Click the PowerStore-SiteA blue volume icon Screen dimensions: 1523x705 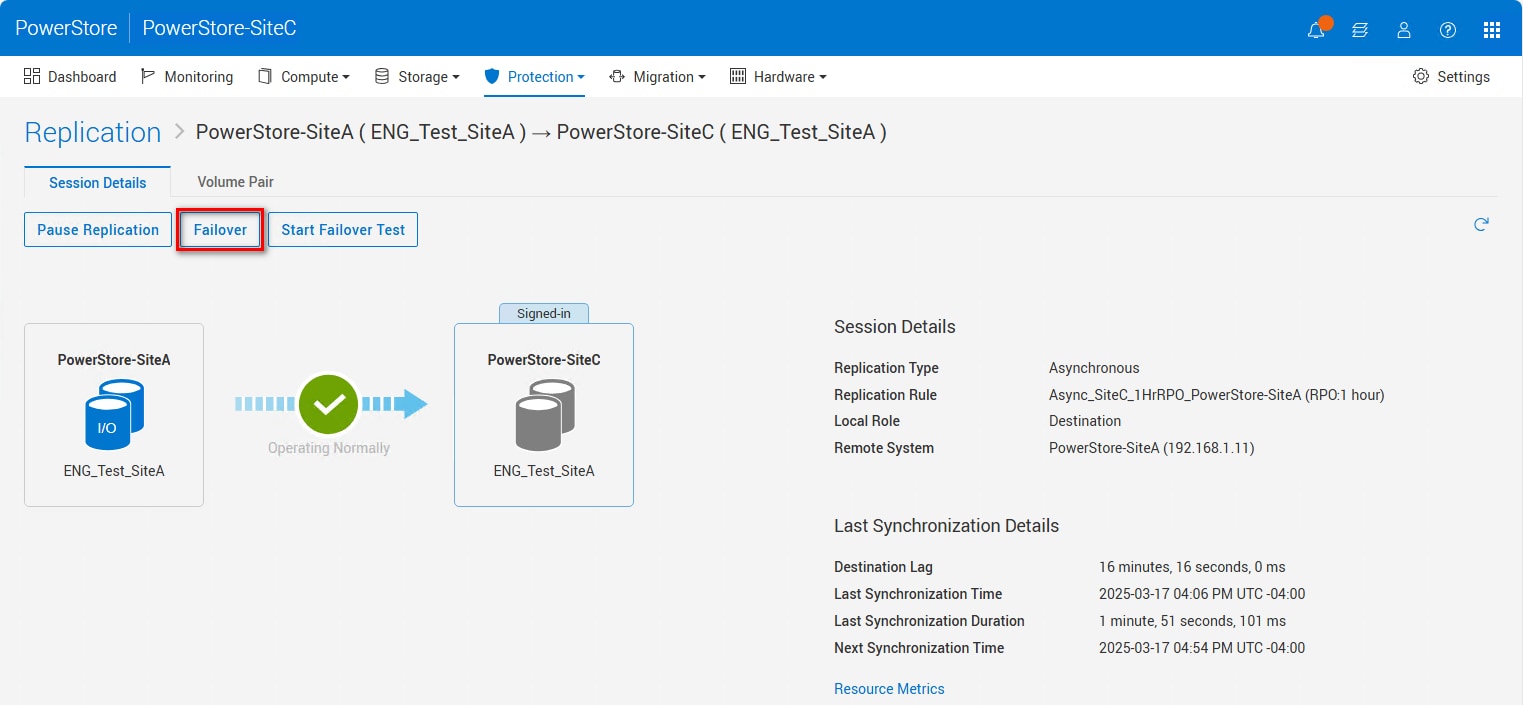tap(114, 414)
